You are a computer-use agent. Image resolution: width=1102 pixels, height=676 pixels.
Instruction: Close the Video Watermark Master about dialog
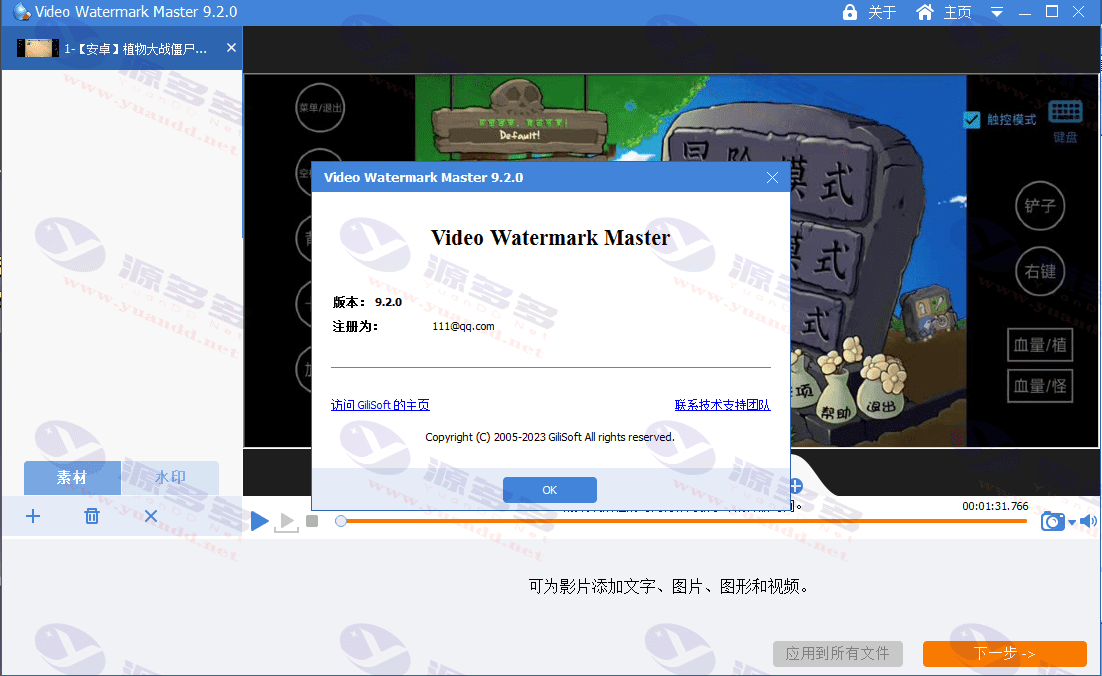(x=772, y=178)
